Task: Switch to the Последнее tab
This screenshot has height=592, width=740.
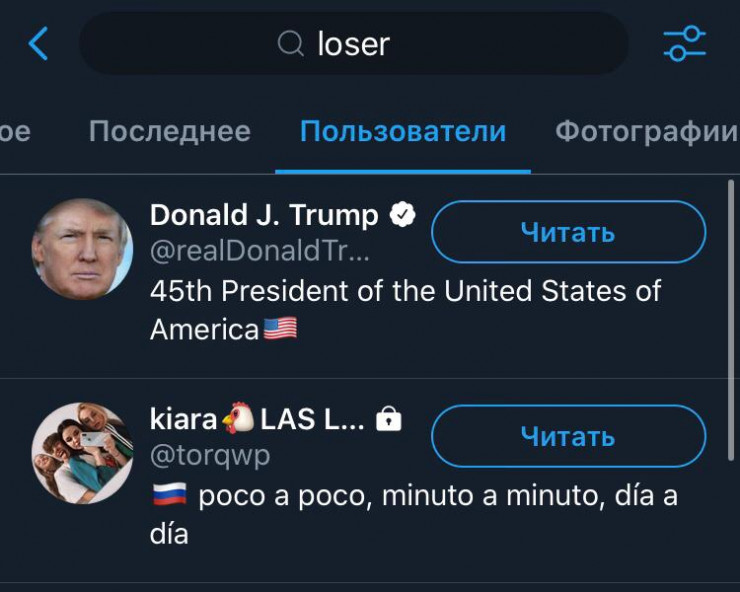Action: tap(169, 131)
